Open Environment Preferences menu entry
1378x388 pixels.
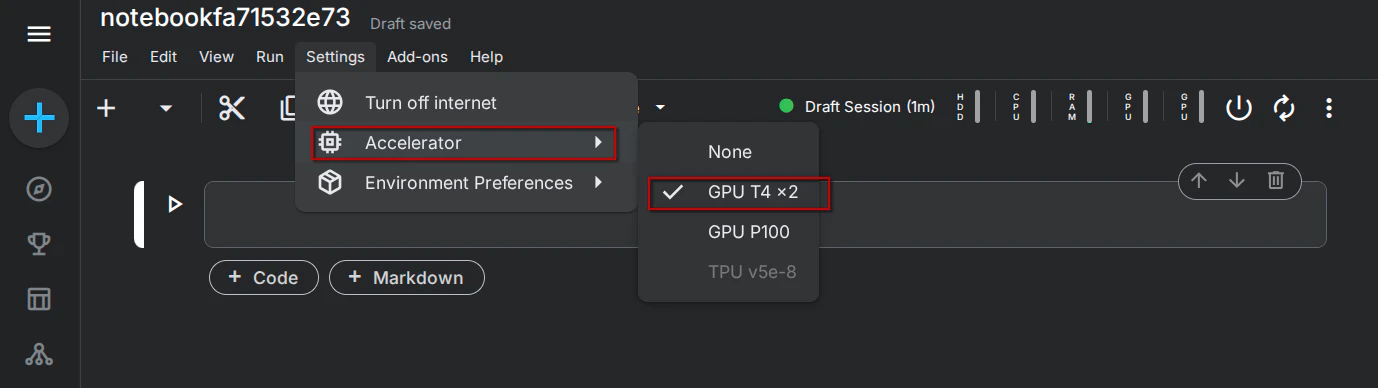466,183
